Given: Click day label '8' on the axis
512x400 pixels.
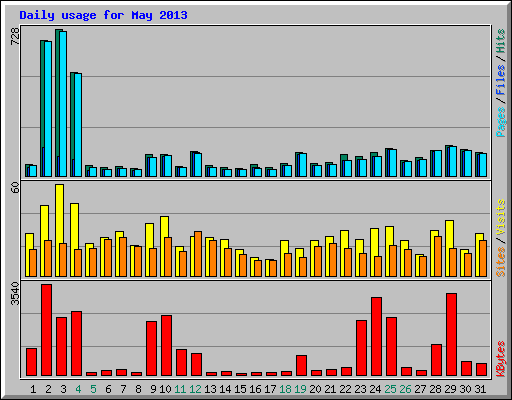Looking at the screenshot, I should [x=138, y=389].
